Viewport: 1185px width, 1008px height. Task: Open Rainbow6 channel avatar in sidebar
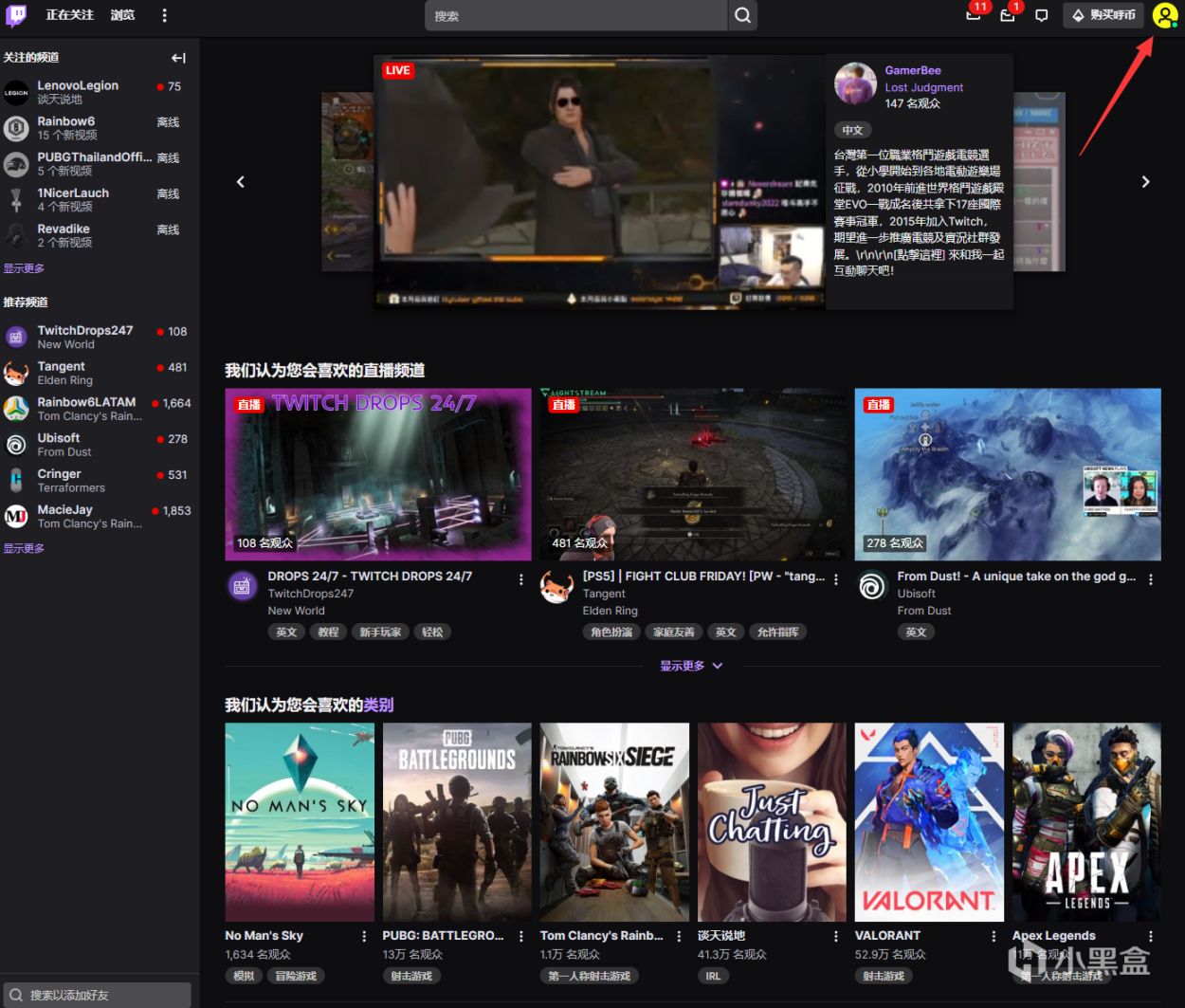coord(16,128)
